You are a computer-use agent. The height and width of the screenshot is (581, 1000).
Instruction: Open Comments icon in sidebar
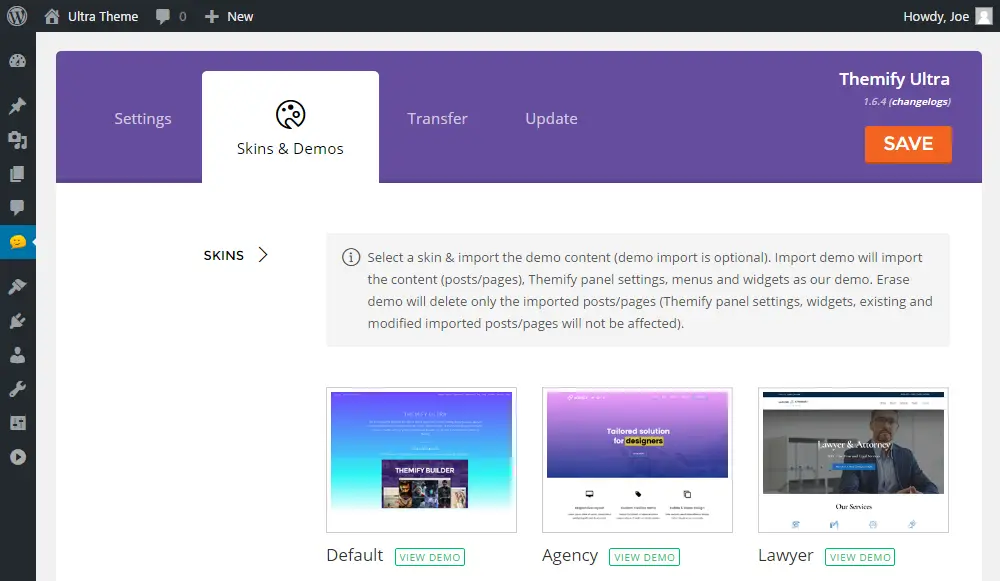coord(17,207)
